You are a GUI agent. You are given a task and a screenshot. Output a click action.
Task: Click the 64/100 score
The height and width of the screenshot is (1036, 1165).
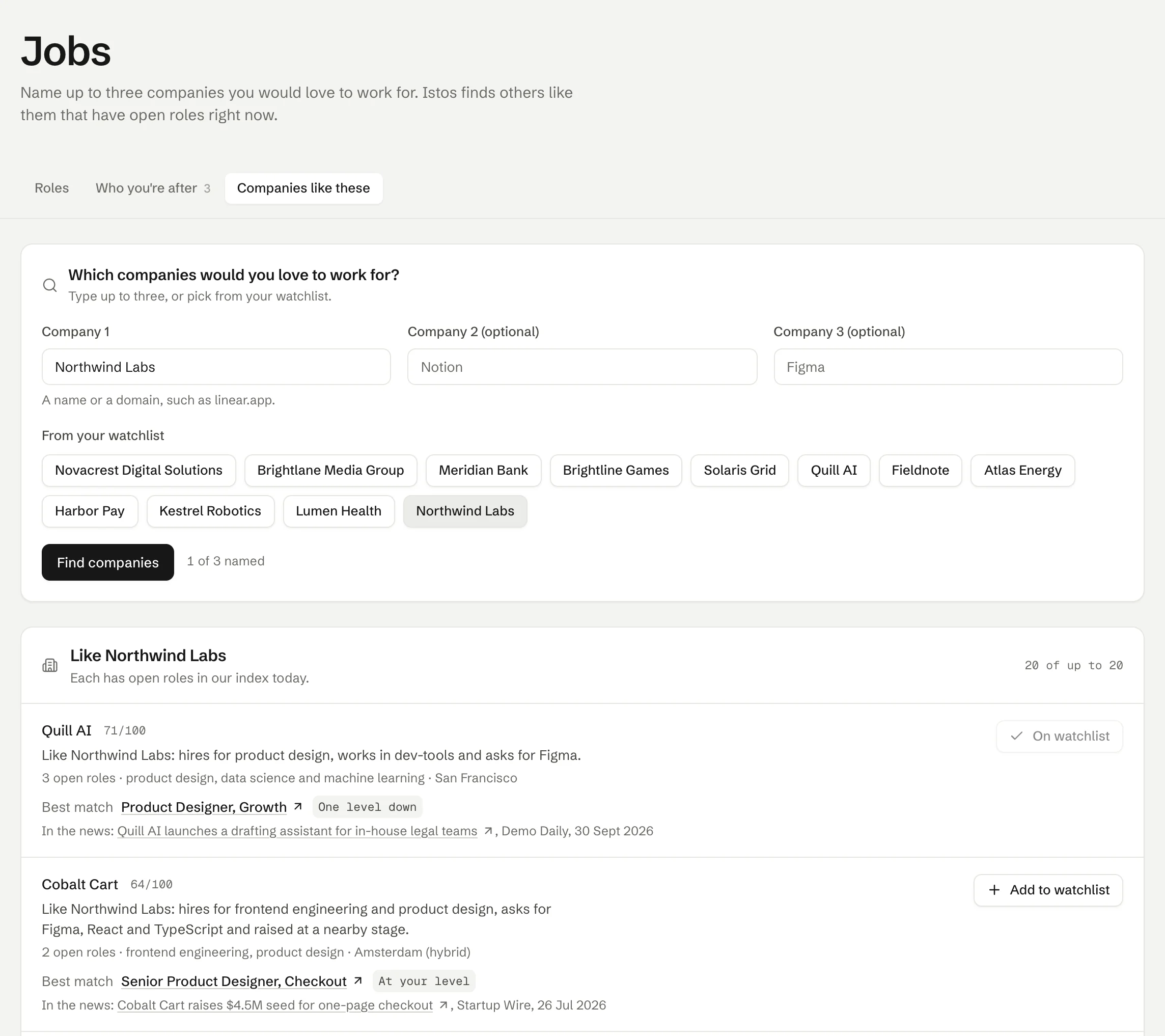click(152, 885)
